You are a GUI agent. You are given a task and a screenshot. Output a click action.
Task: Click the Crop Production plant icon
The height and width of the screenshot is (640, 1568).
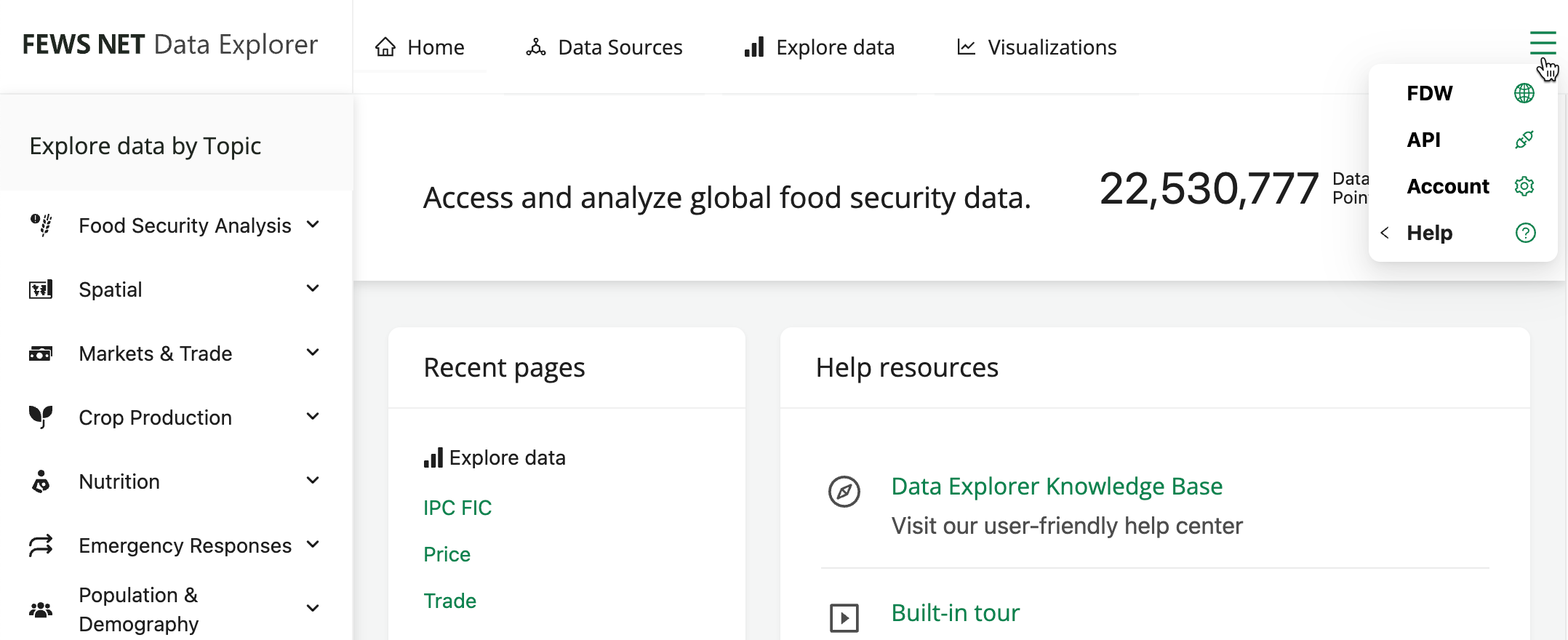pos(41,417)
